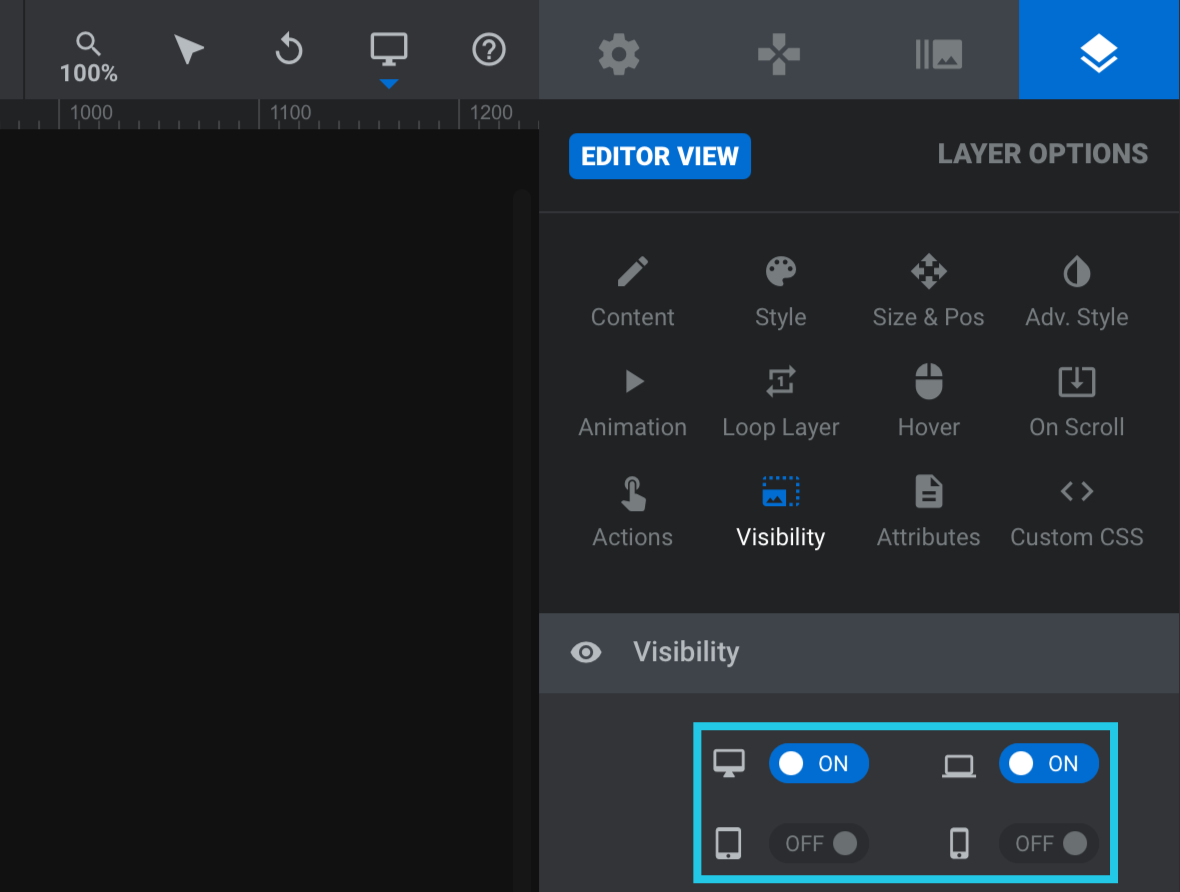The image size is (1180, 892).
Task: Select the pointer selection tool
Action: [188, 50]
